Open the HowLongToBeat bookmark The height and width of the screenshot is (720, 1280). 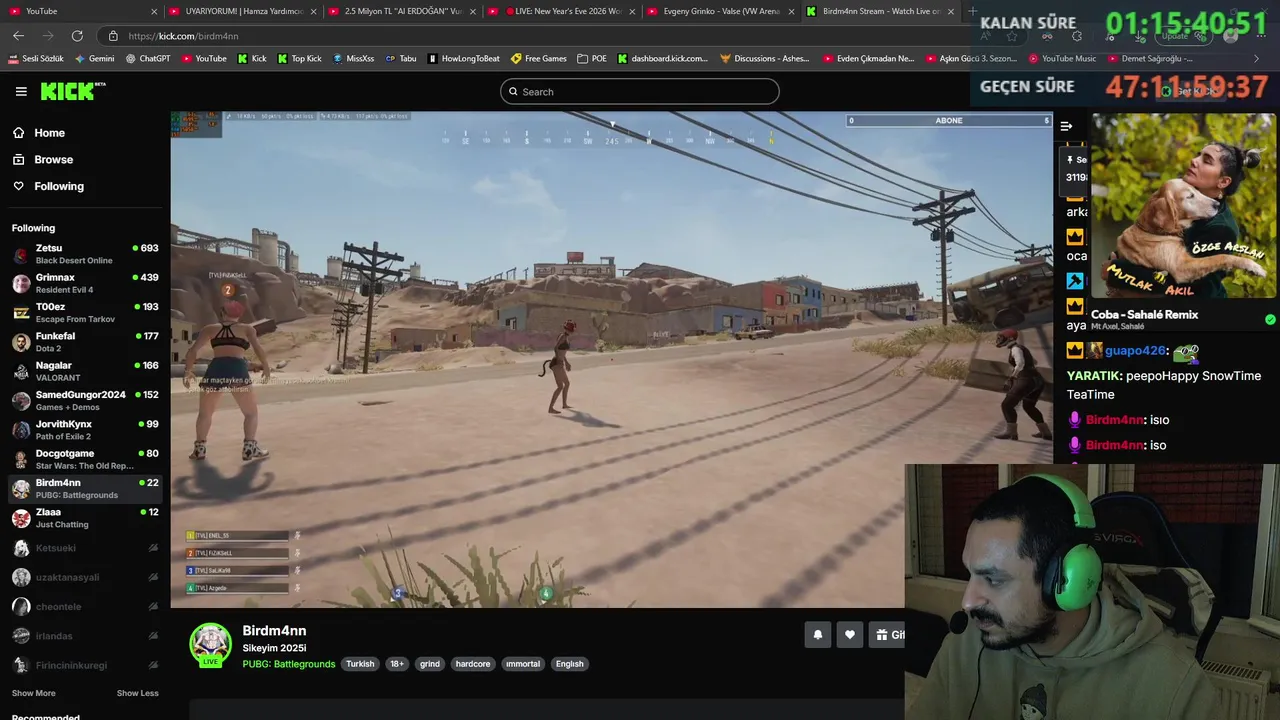pos(464,59)
